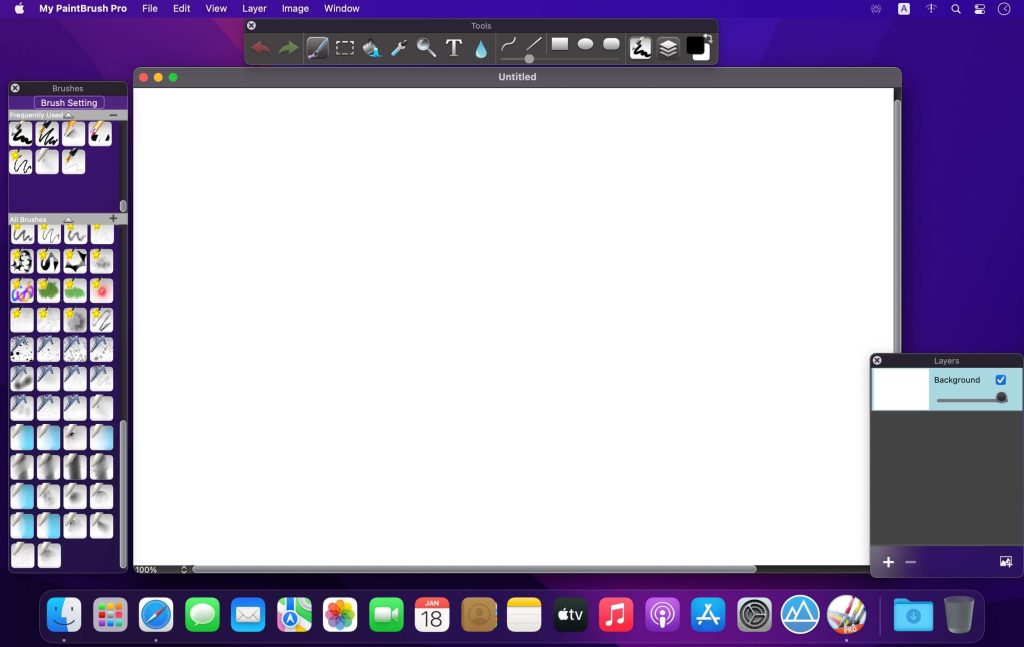Select the Paintbrush tool in the Tools palette
The image size is (1024, 647).
317,47
